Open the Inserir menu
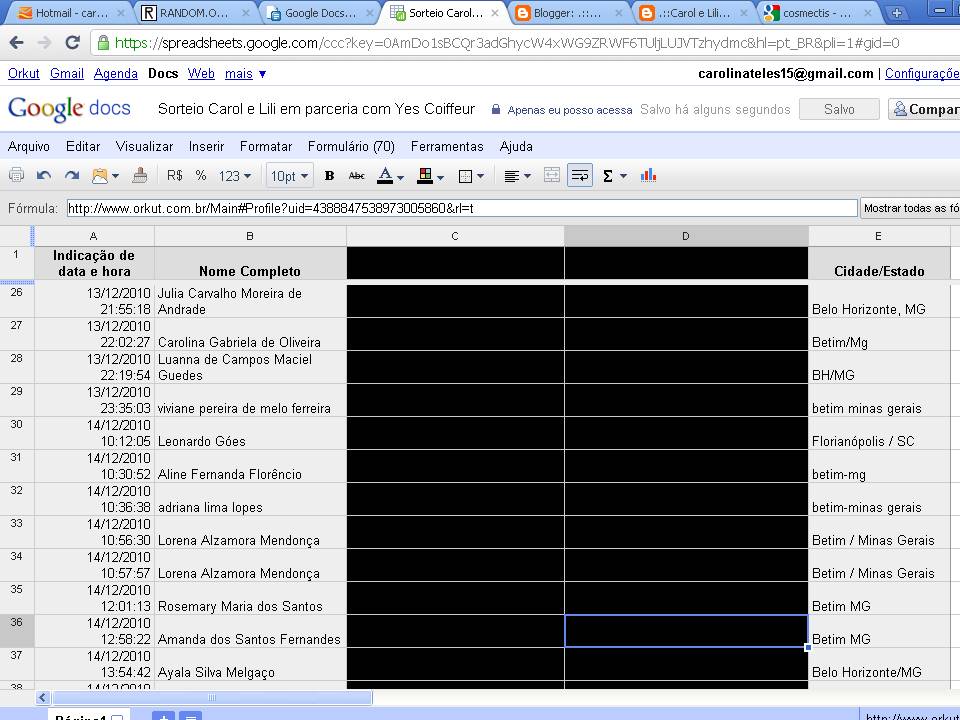960x720 pixels. [206, 146]
